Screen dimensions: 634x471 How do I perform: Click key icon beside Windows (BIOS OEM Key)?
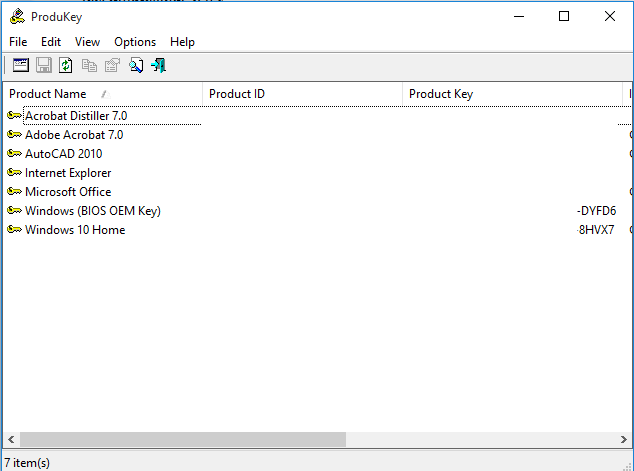coord(15,211)
